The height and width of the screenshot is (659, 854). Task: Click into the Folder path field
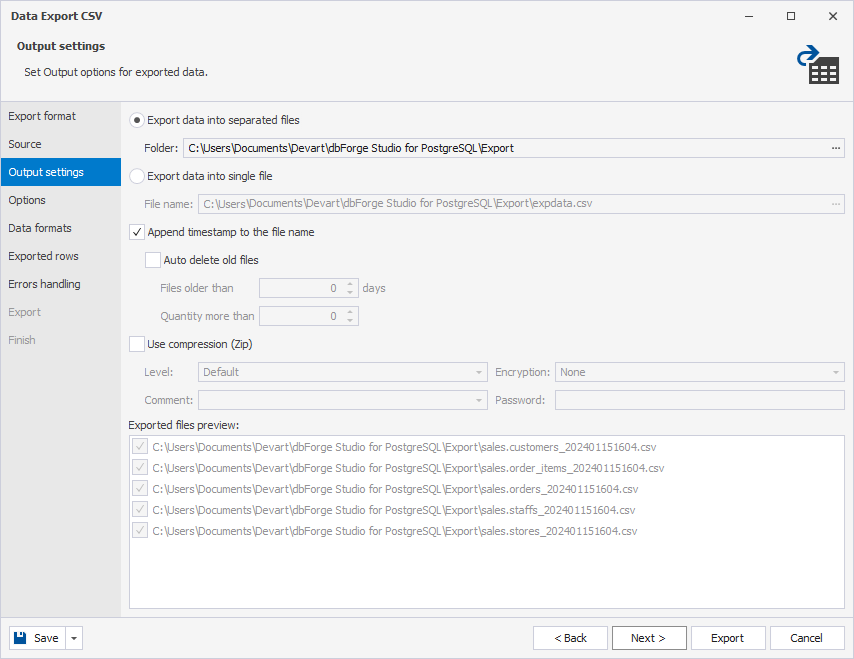tap(505, 148)
